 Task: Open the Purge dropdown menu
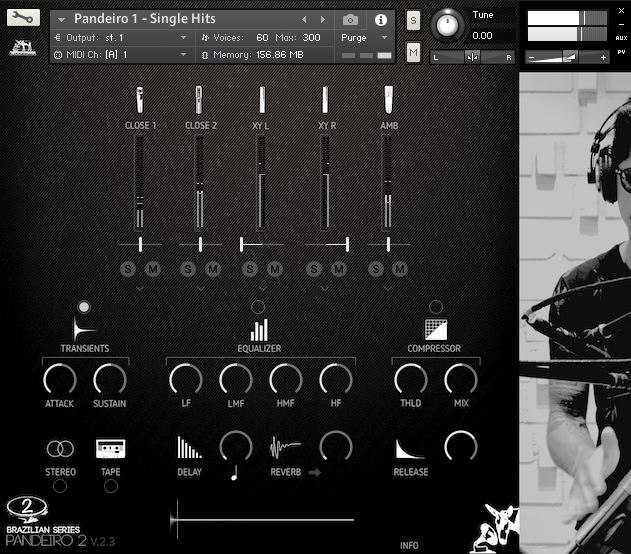[364, 38]
